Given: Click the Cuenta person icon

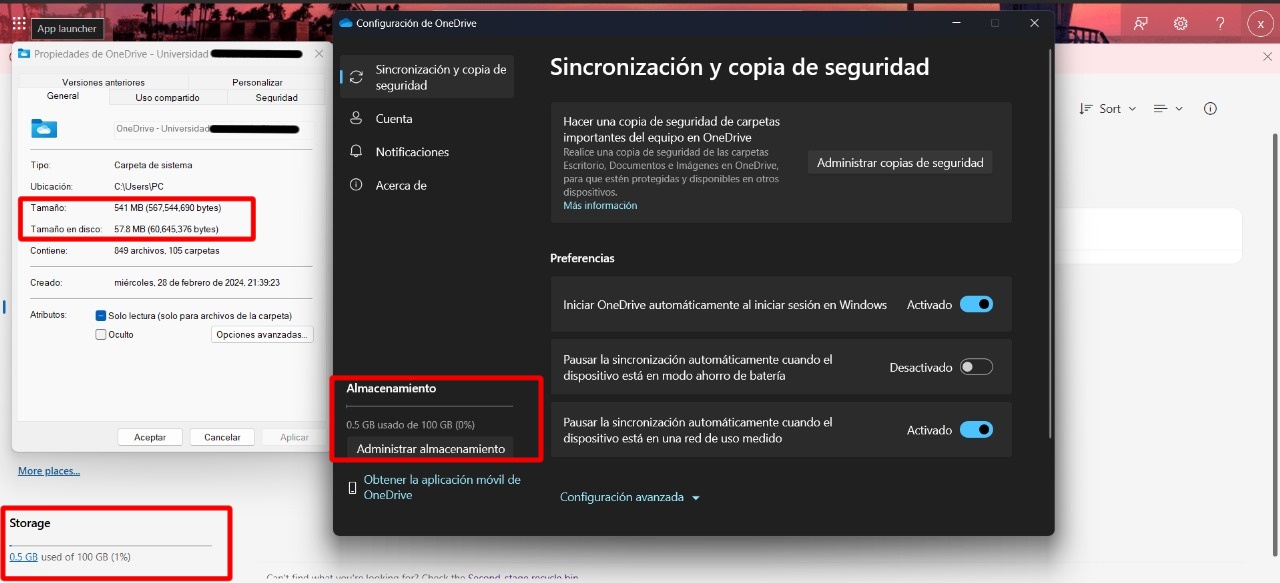Looking at the screenshot, I should click(x=356, y=118).
